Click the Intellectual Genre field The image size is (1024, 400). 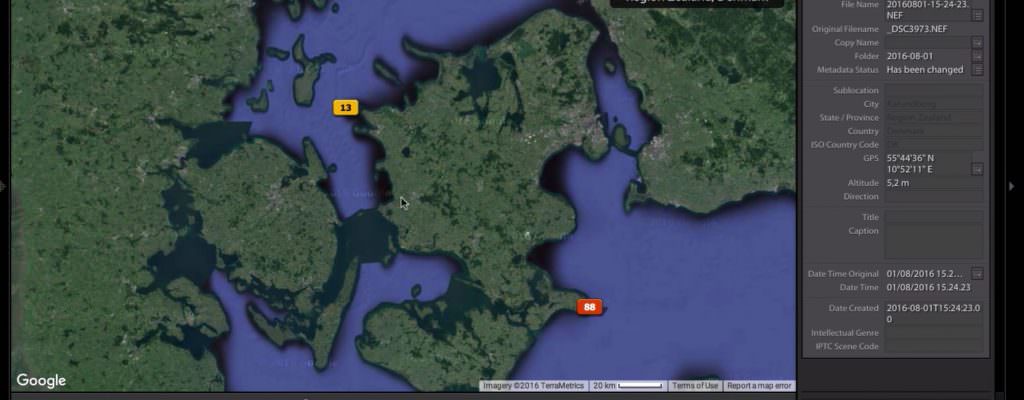click(x=933, y=332)
